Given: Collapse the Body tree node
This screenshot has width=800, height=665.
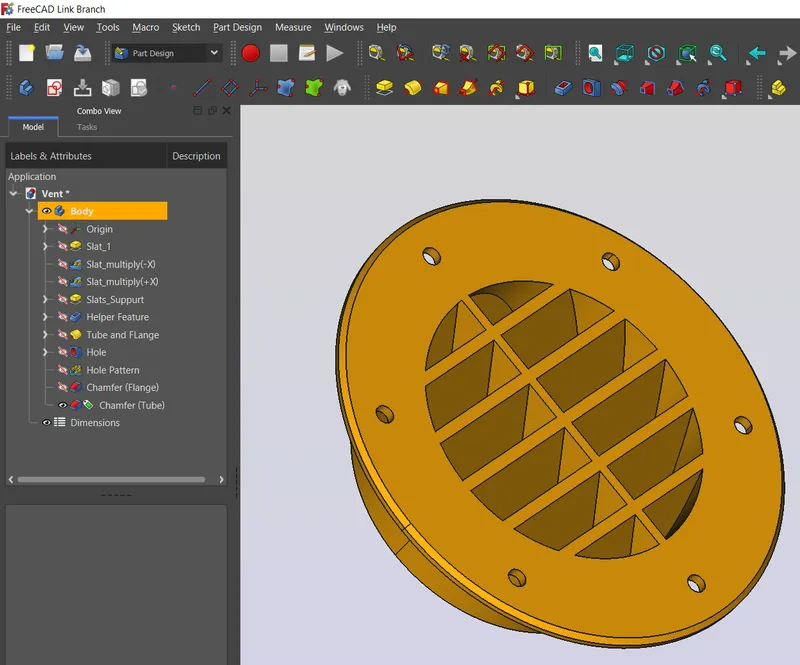Looking at the screenshot, I should pos(30,211).
